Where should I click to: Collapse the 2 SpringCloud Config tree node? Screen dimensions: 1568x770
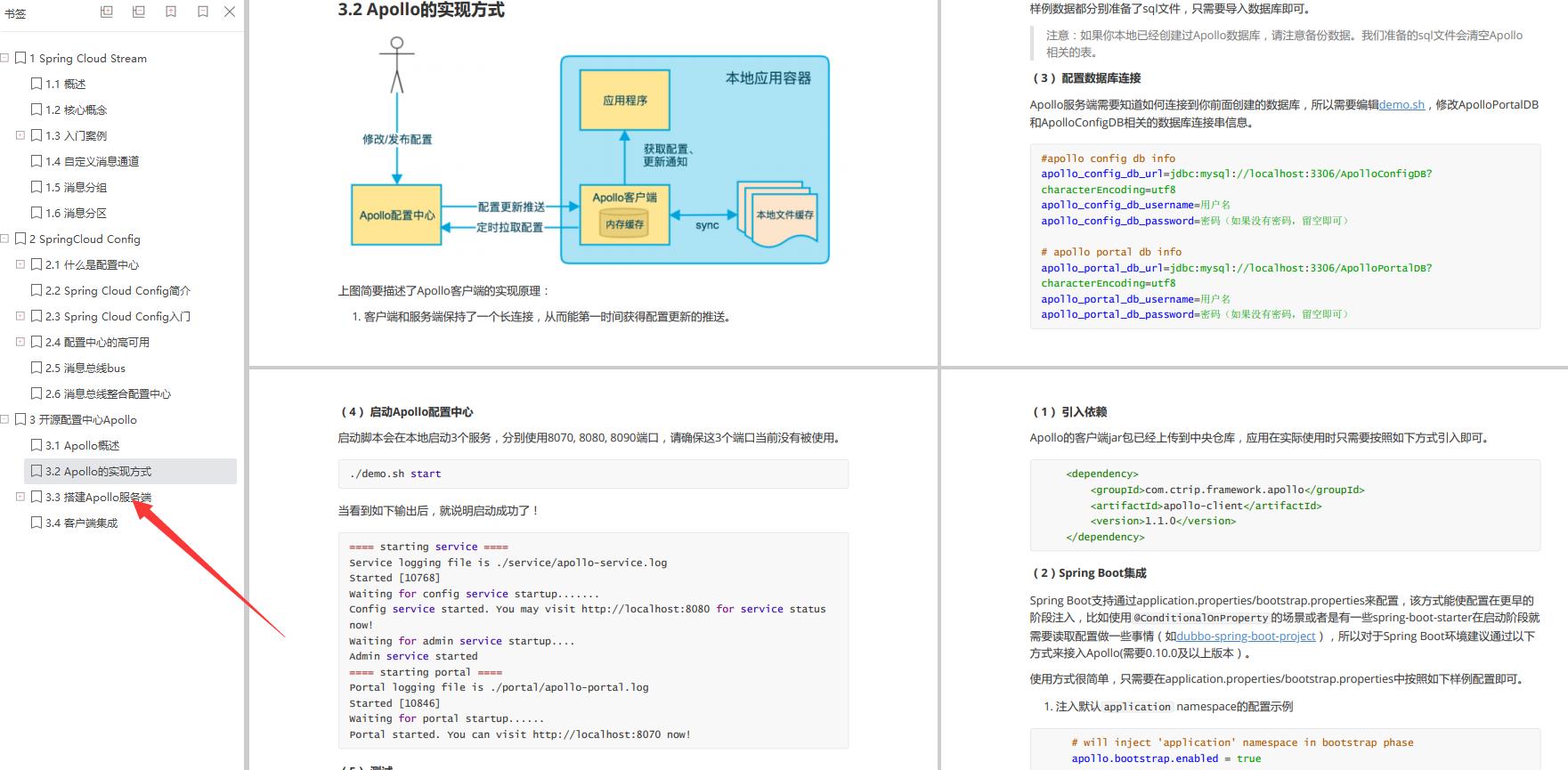click(x=4, y=239)
